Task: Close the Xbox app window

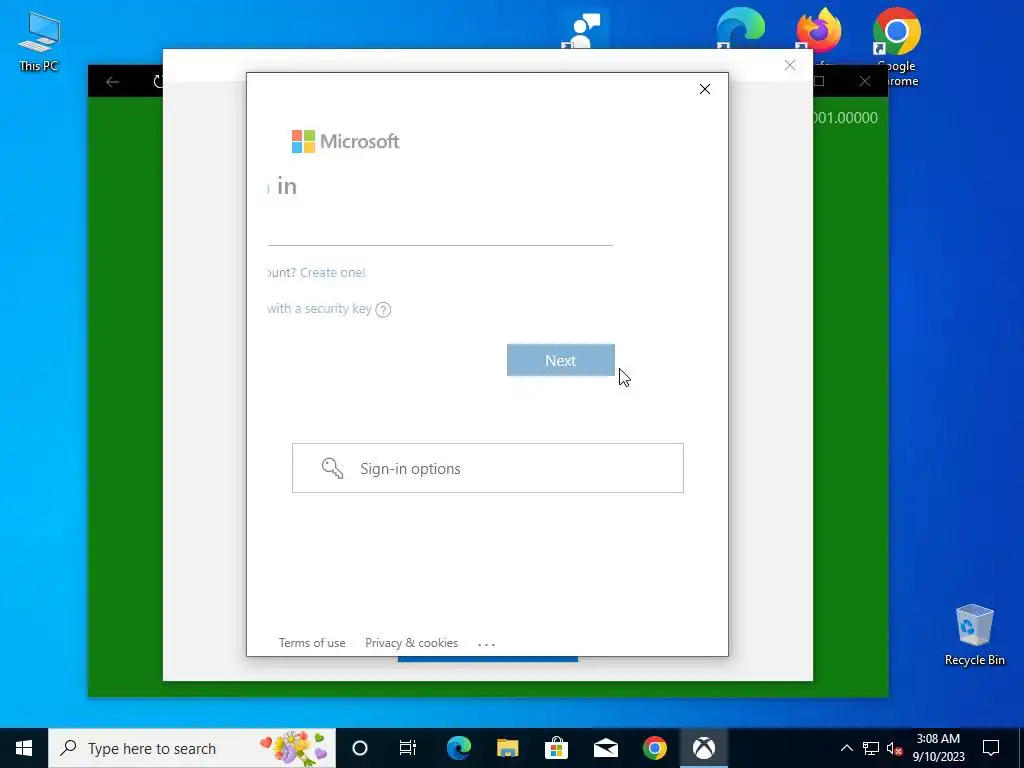Action: [x=865, y=81]
